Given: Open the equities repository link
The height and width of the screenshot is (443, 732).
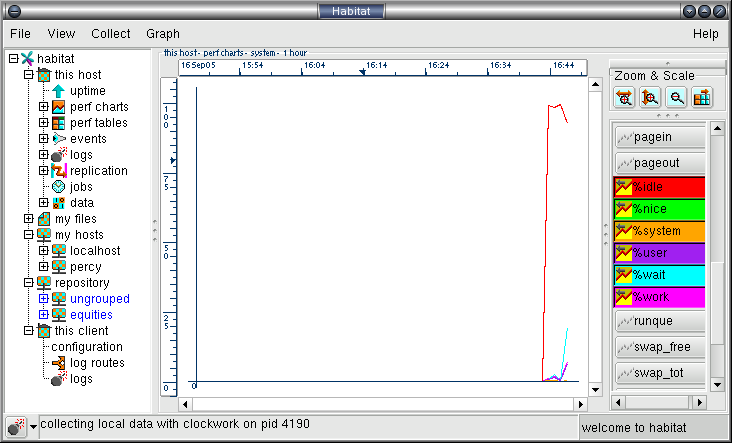Looking at the screenshot, I should coord(92,315).
